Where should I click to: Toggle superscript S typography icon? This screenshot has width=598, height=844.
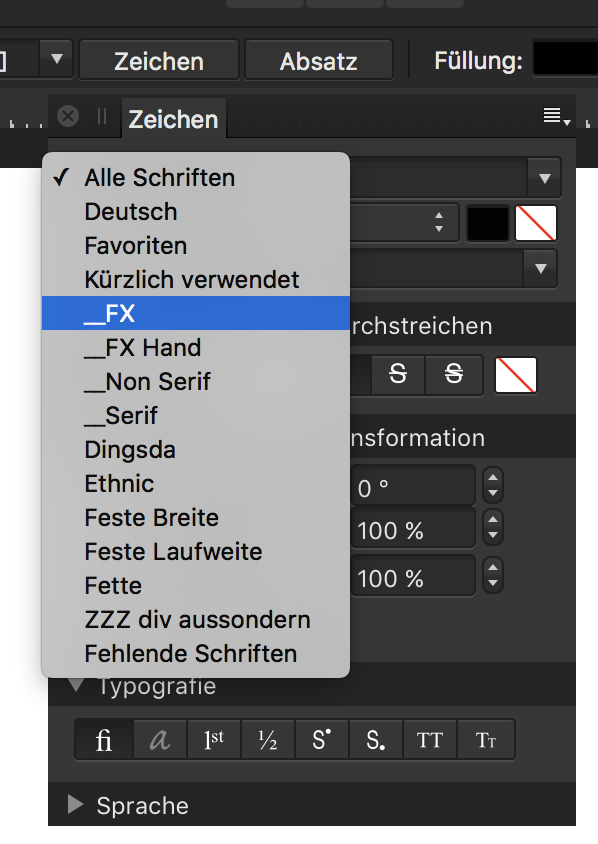click(321, 740)
